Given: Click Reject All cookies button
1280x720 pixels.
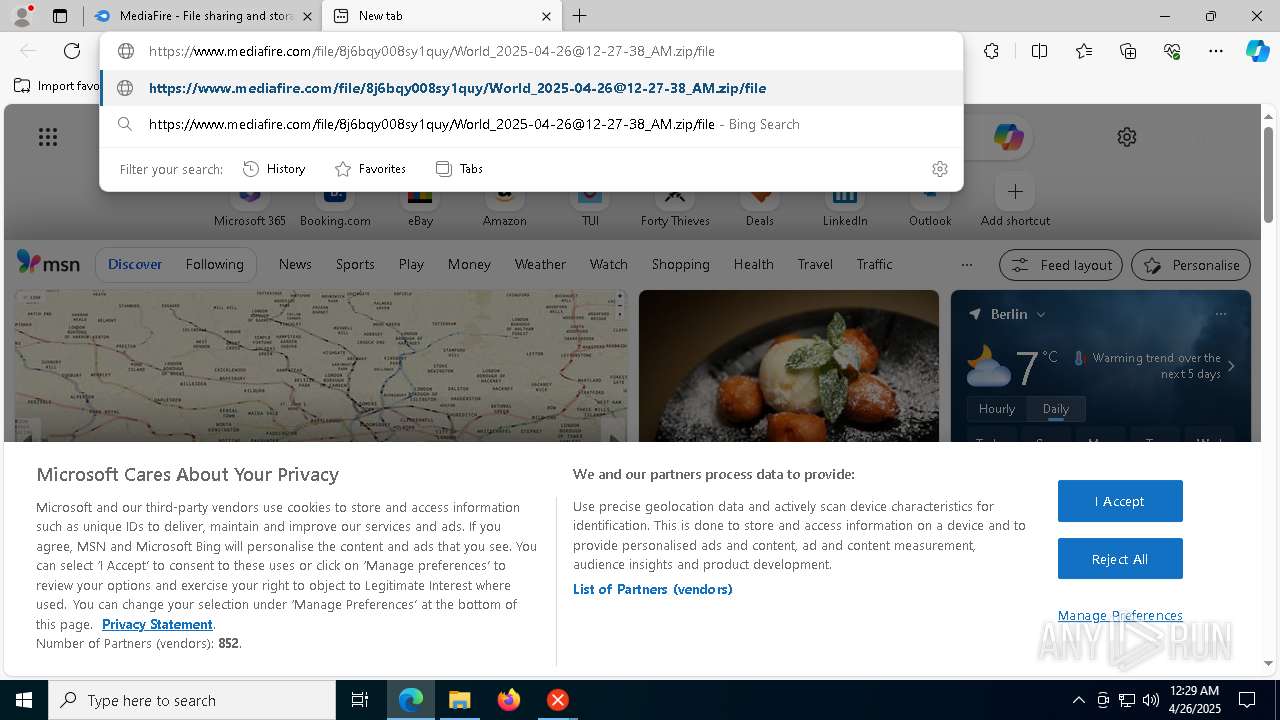Looking at the screenshot, I should coord(1120,559).
